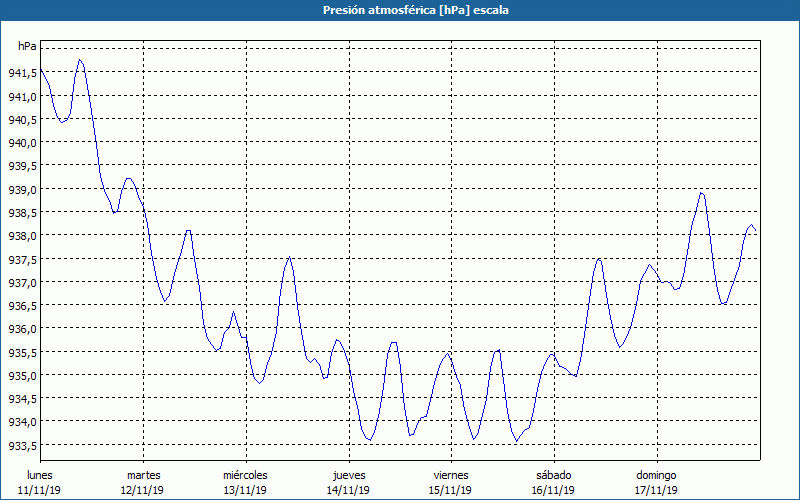This screenshot has width=800, height=500.
Task: Click the 935,5 axis value
Action: (x=22, y=353)
